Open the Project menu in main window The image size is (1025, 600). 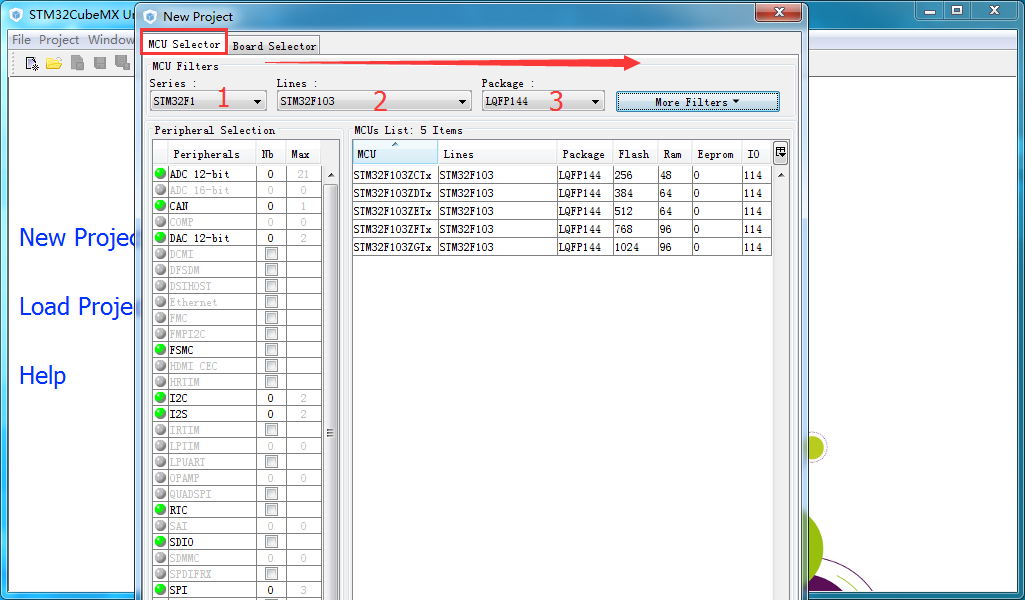(59, 40)
